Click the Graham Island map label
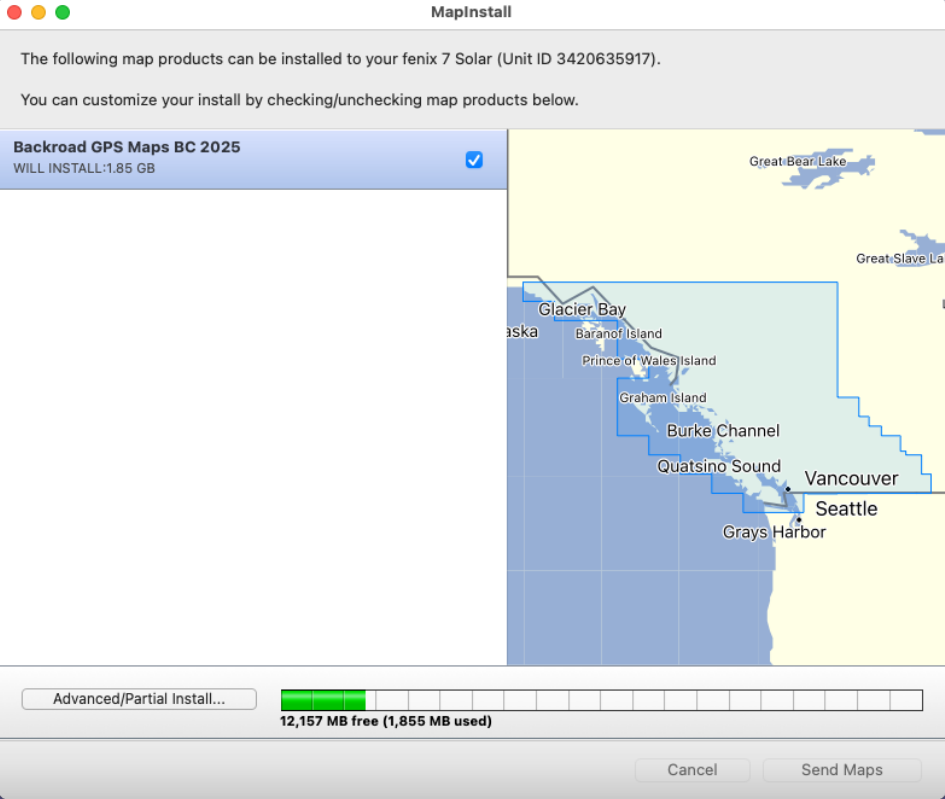This screenshot has width=945, height=799. click(x=662, y=398)
